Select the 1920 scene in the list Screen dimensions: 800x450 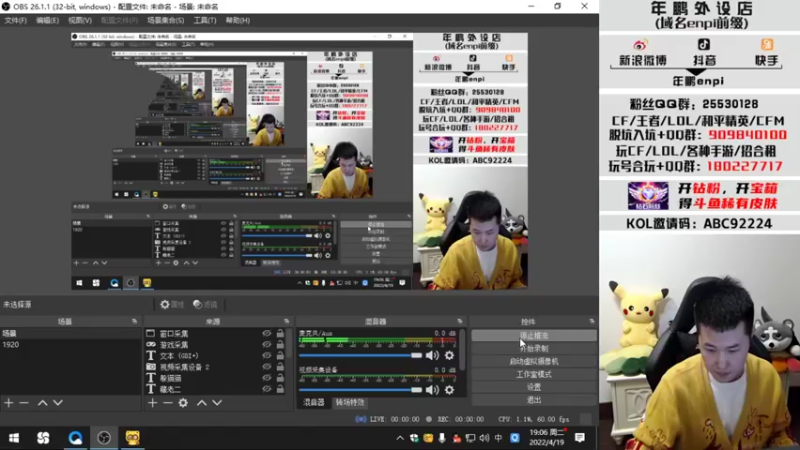point(70,344)
